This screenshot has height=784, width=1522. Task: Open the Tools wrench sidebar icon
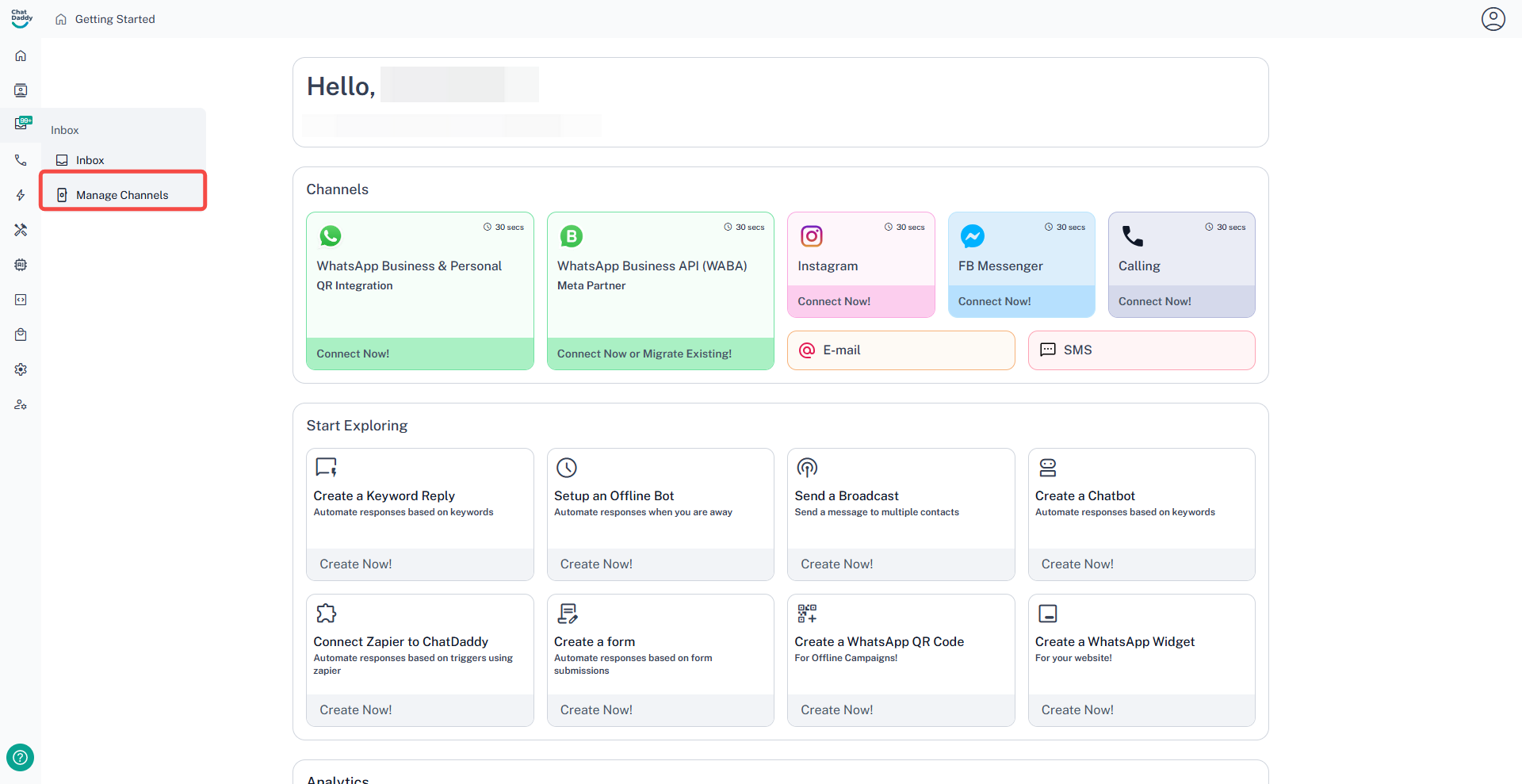(x=21, y=230)
